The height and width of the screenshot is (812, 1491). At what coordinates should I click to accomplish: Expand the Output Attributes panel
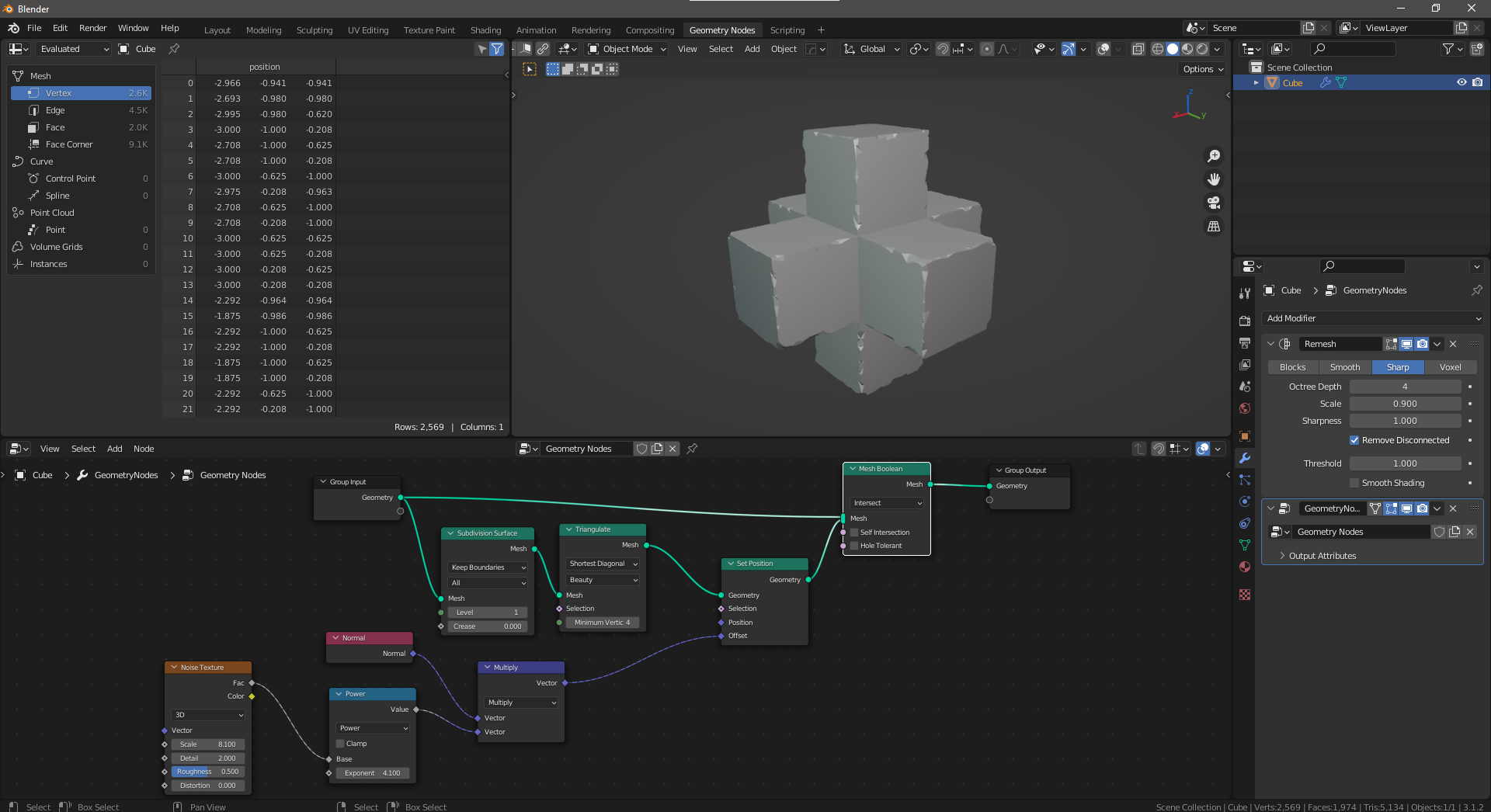coord(1322,556)
